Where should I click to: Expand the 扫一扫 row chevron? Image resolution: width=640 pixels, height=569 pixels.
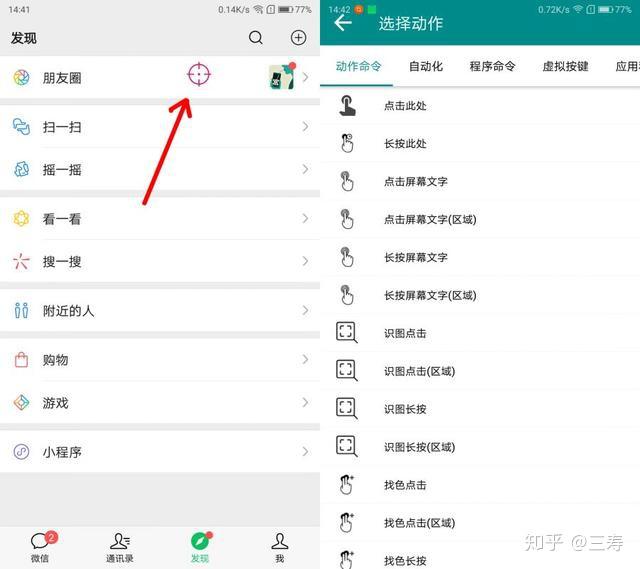click(305, 127)
